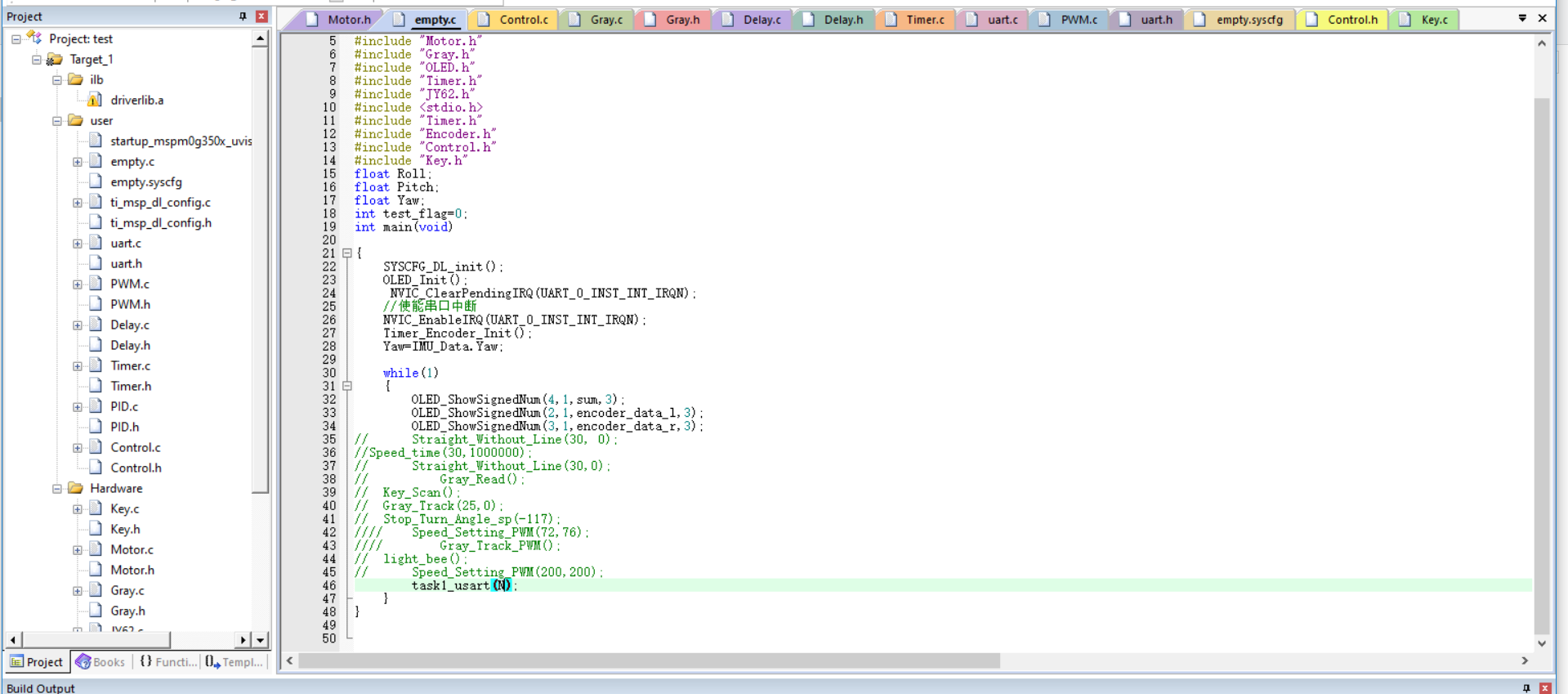Select Timer.h in the project tree
The height and width of the screenshot is (694, 1568).
point(131,386)
